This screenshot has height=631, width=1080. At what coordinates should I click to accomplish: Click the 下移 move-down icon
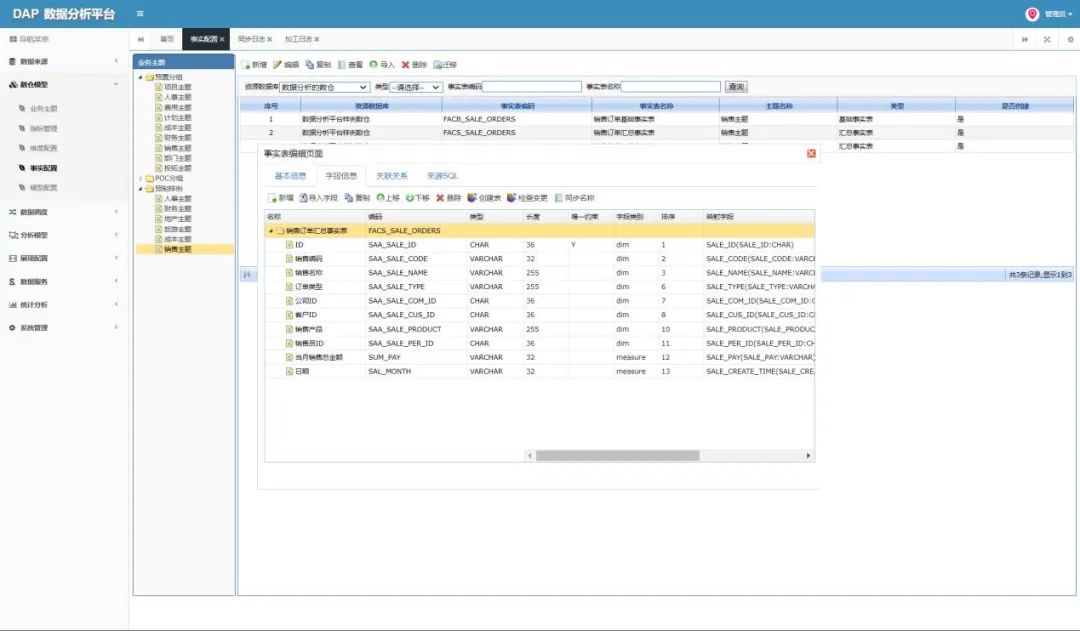(x=409, y=198)
